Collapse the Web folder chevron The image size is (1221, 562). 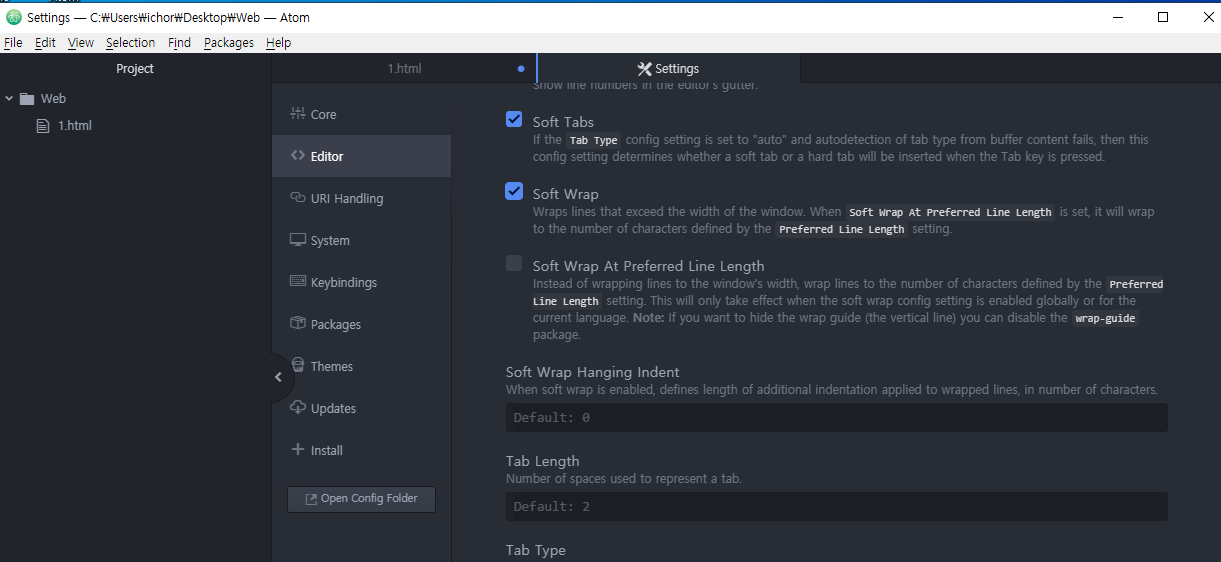point(9,99)
